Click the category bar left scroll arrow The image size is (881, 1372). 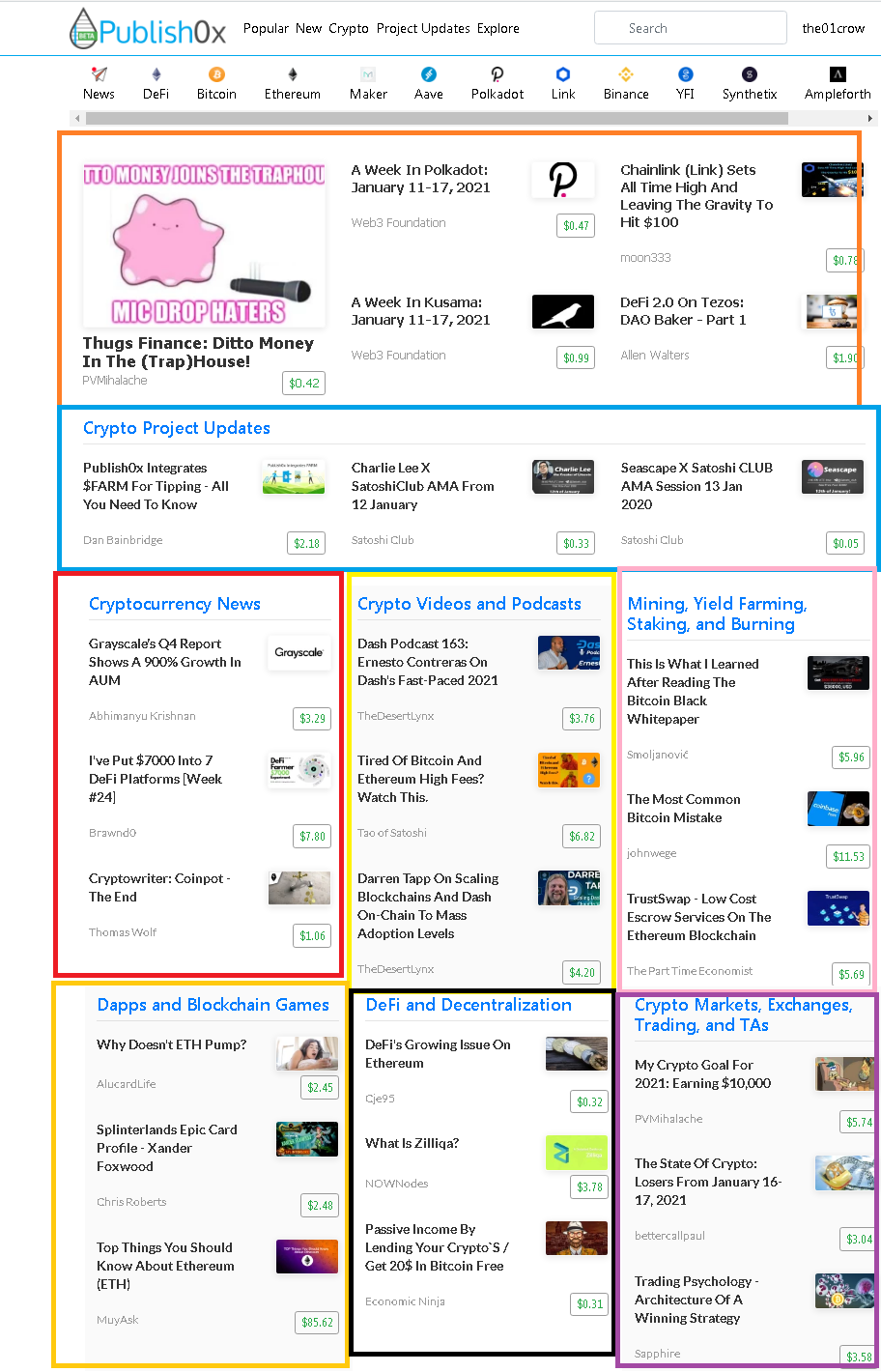coord(79,119)
